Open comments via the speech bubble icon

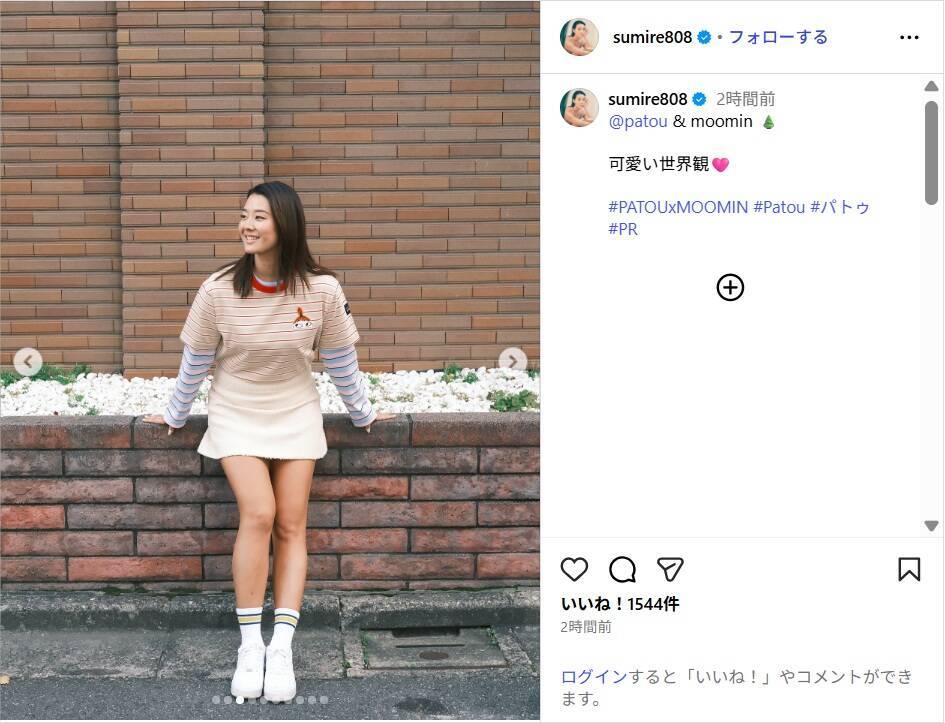click(x=622, y=569)
